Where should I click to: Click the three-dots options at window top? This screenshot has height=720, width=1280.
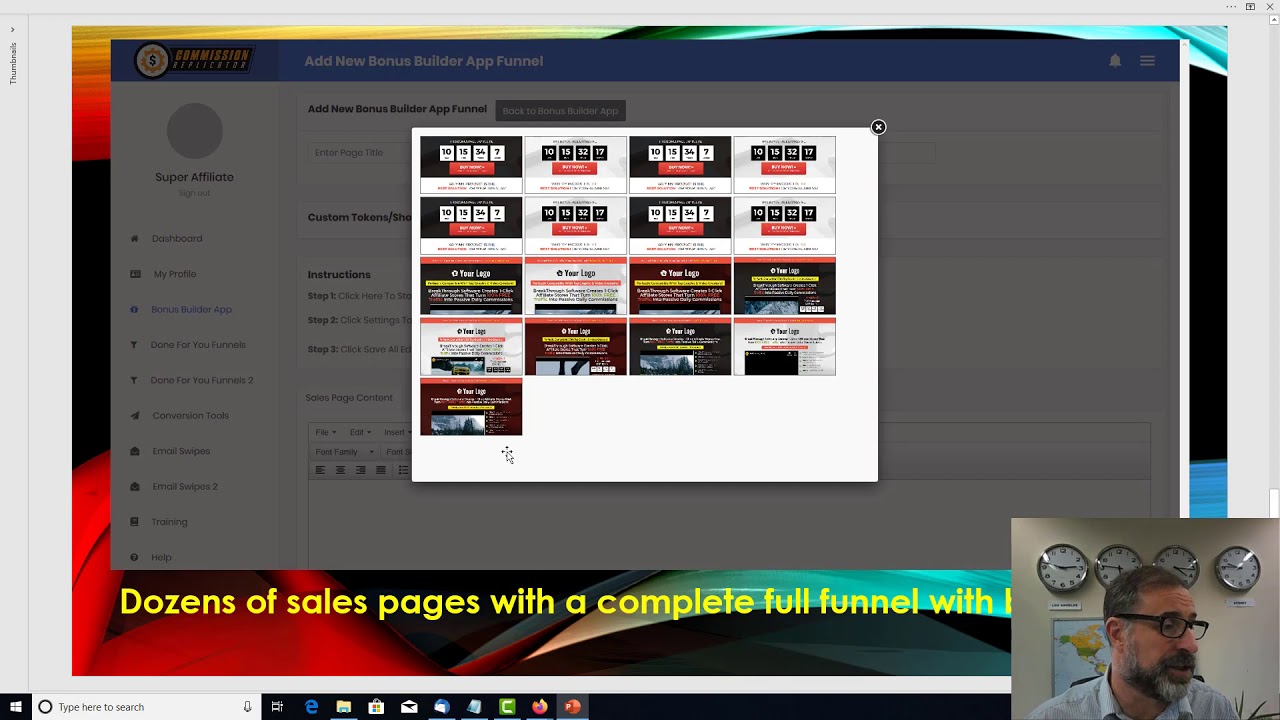pos(1231,7)
